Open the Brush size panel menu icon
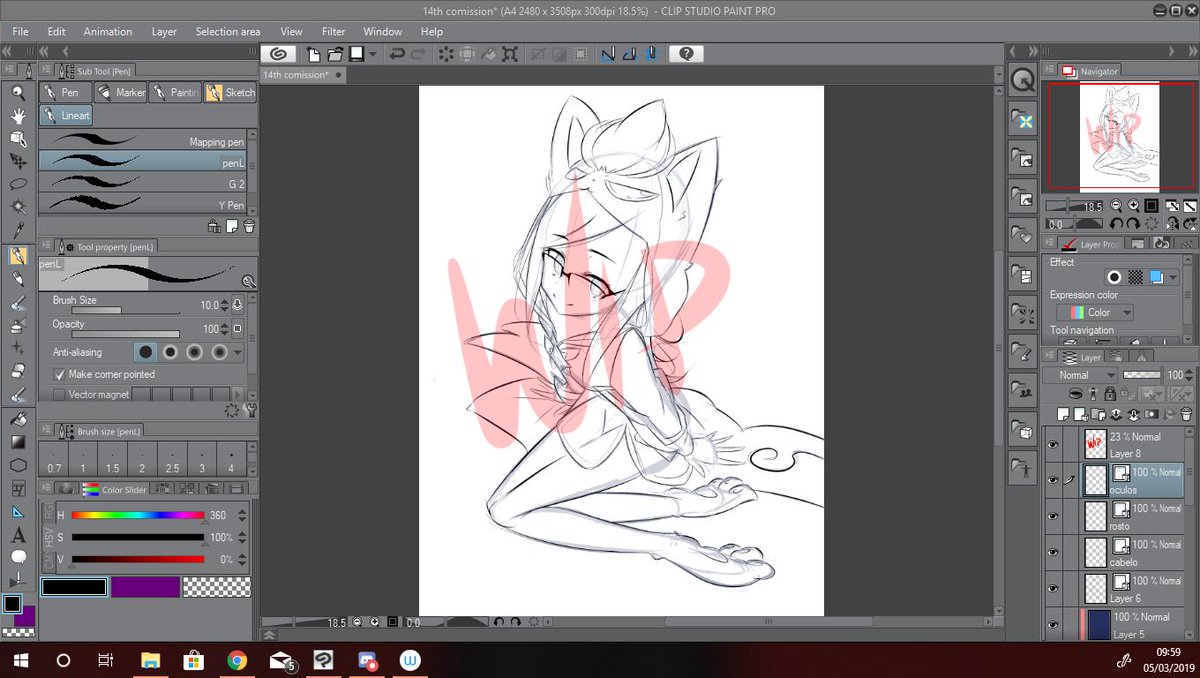 (46, 431)
